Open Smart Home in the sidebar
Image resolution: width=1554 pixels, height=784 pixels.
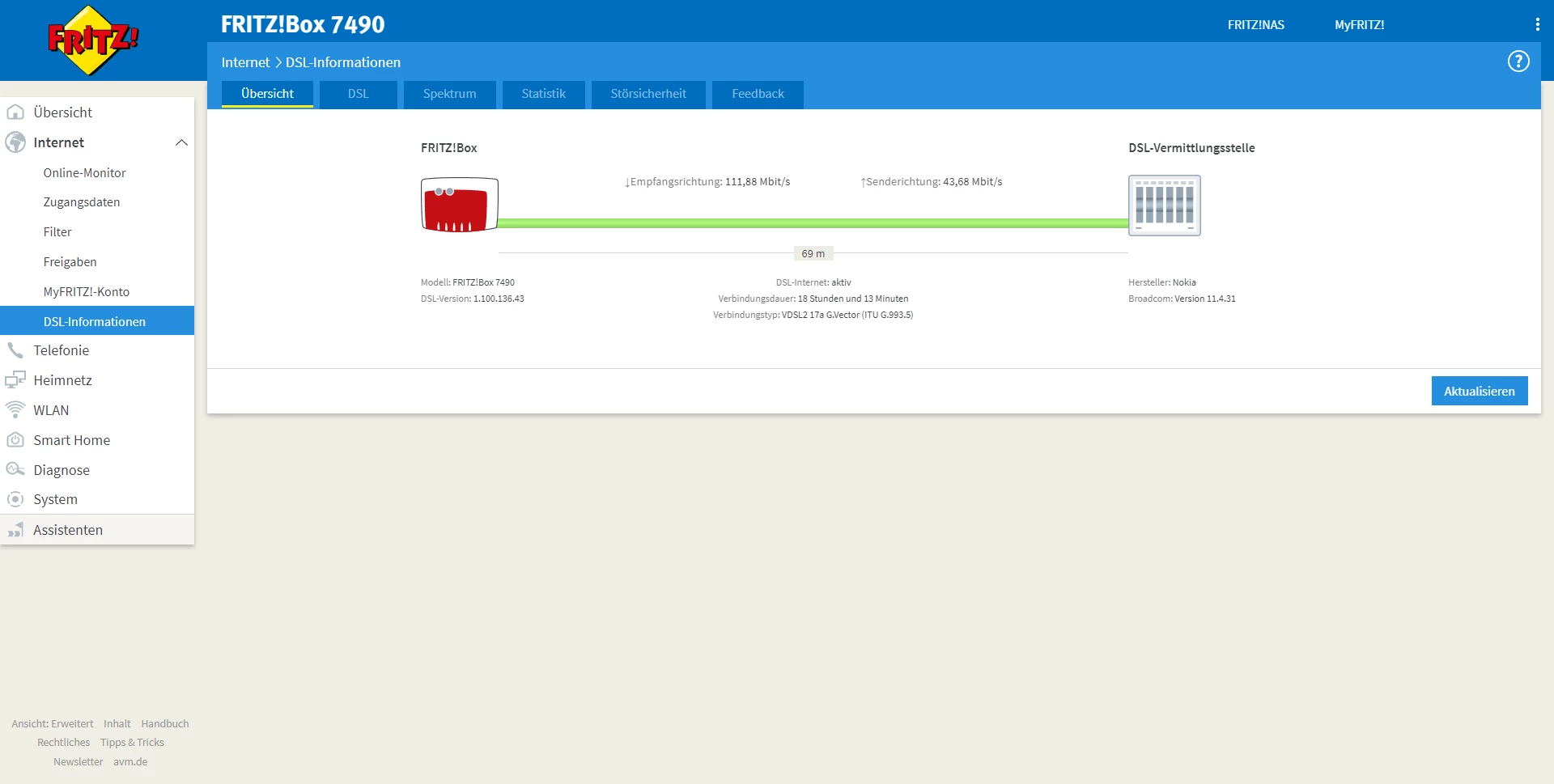click(x=97, y=440)
